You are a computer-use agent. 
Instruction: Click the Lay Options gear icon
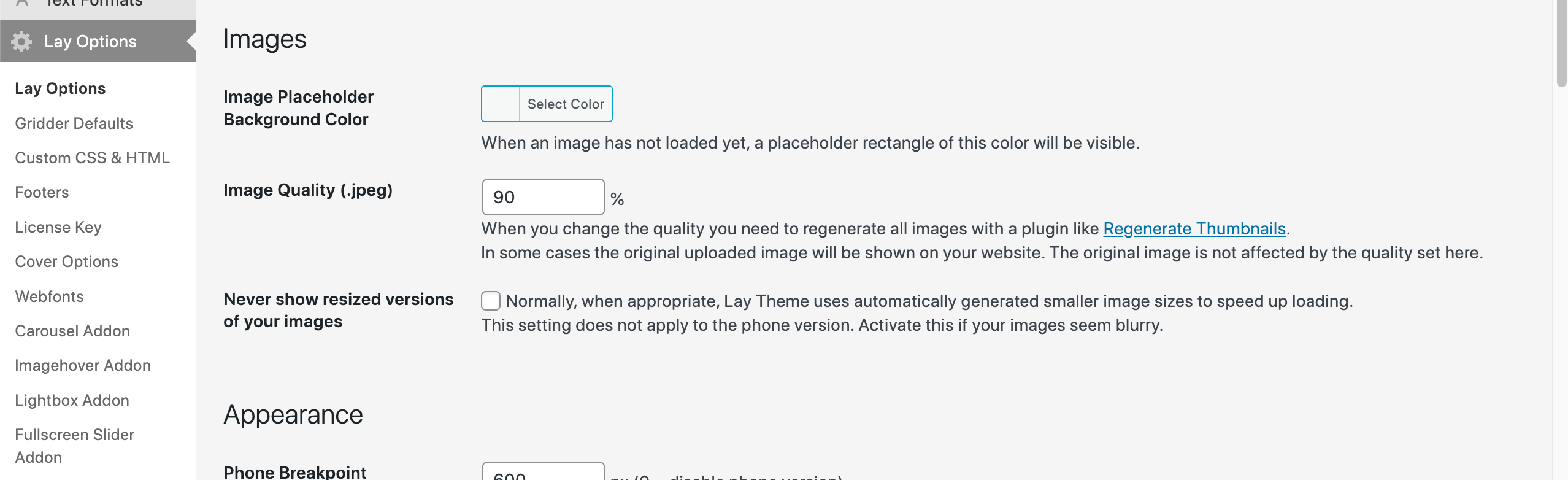pyautogui.click(x=21, y=41)
